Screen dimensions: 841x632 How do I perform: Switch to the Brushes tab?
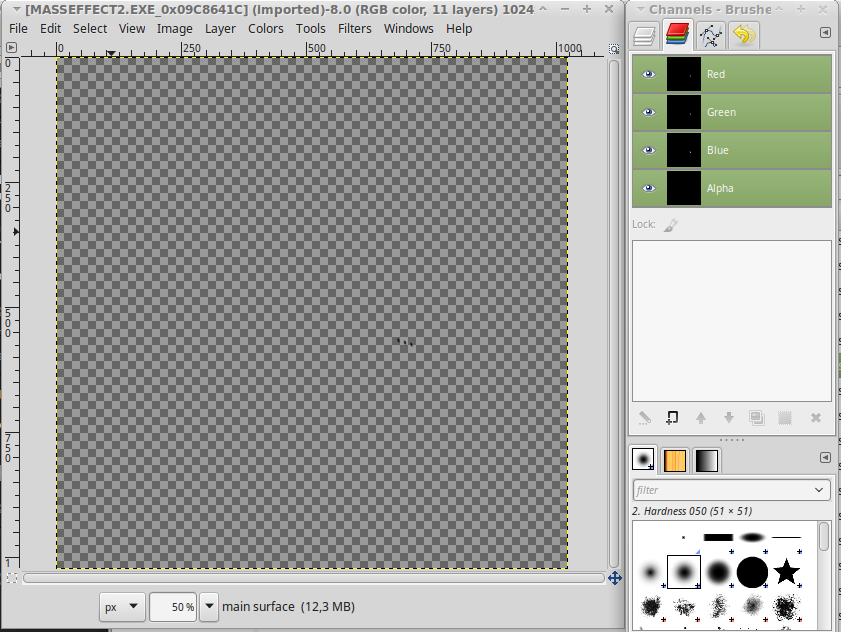click(x=643, y=460)
